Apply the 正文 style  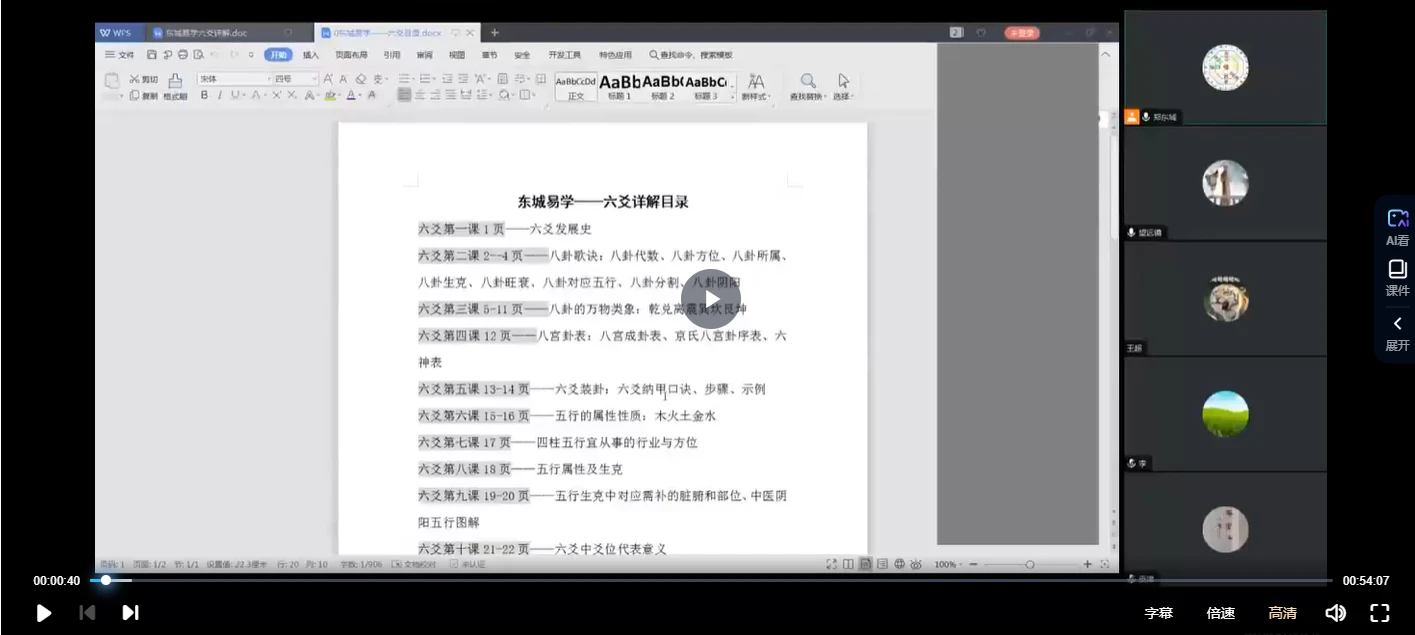(576, 87)
